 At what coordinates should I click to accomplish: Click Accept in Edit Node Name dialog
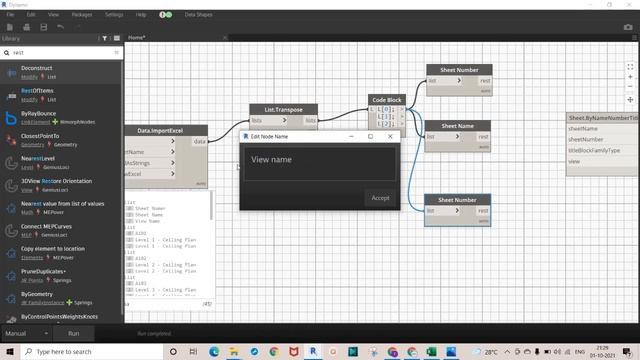(380, 198)
